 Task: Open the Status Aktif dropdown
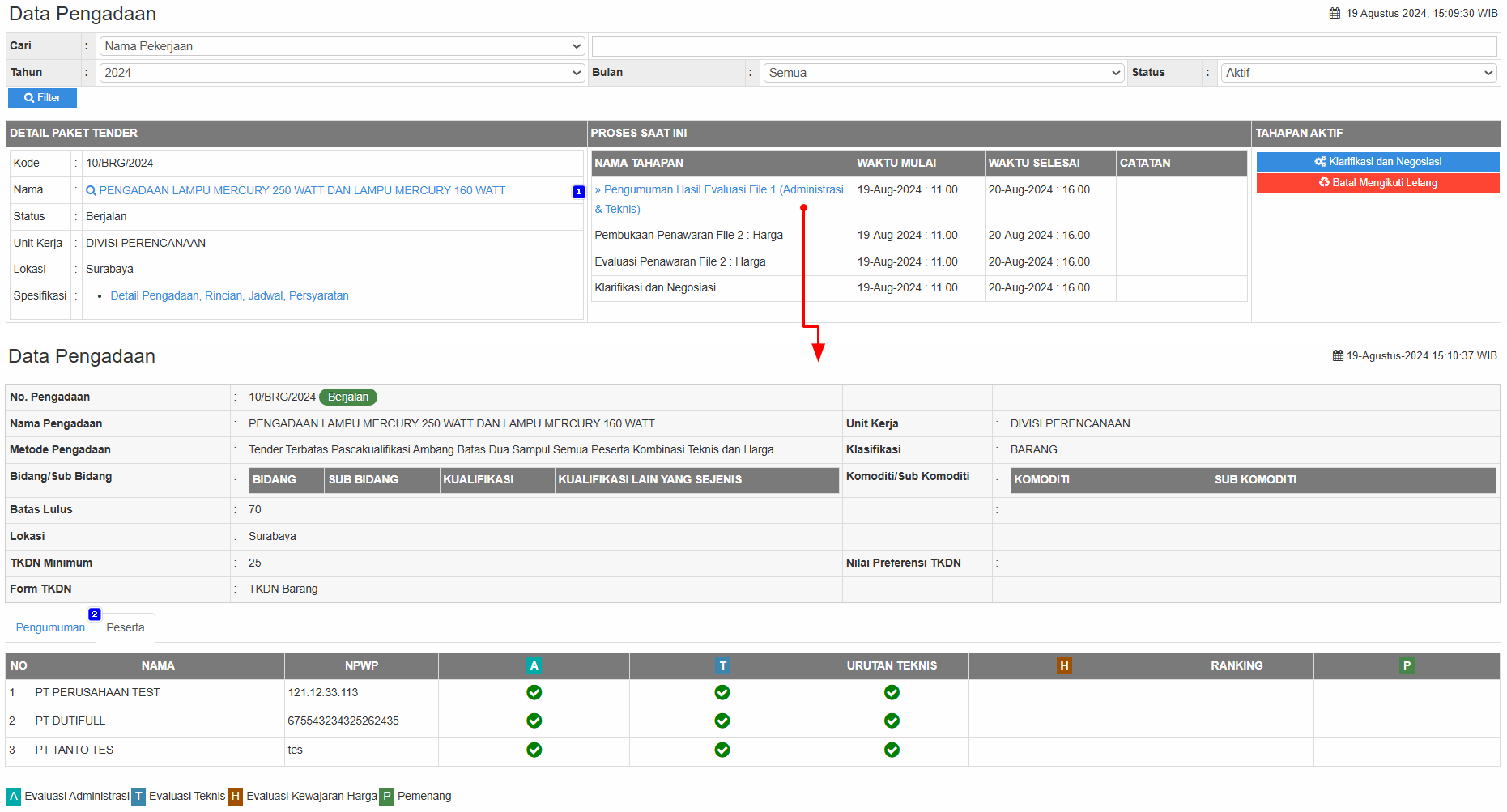click(1358, 73)
